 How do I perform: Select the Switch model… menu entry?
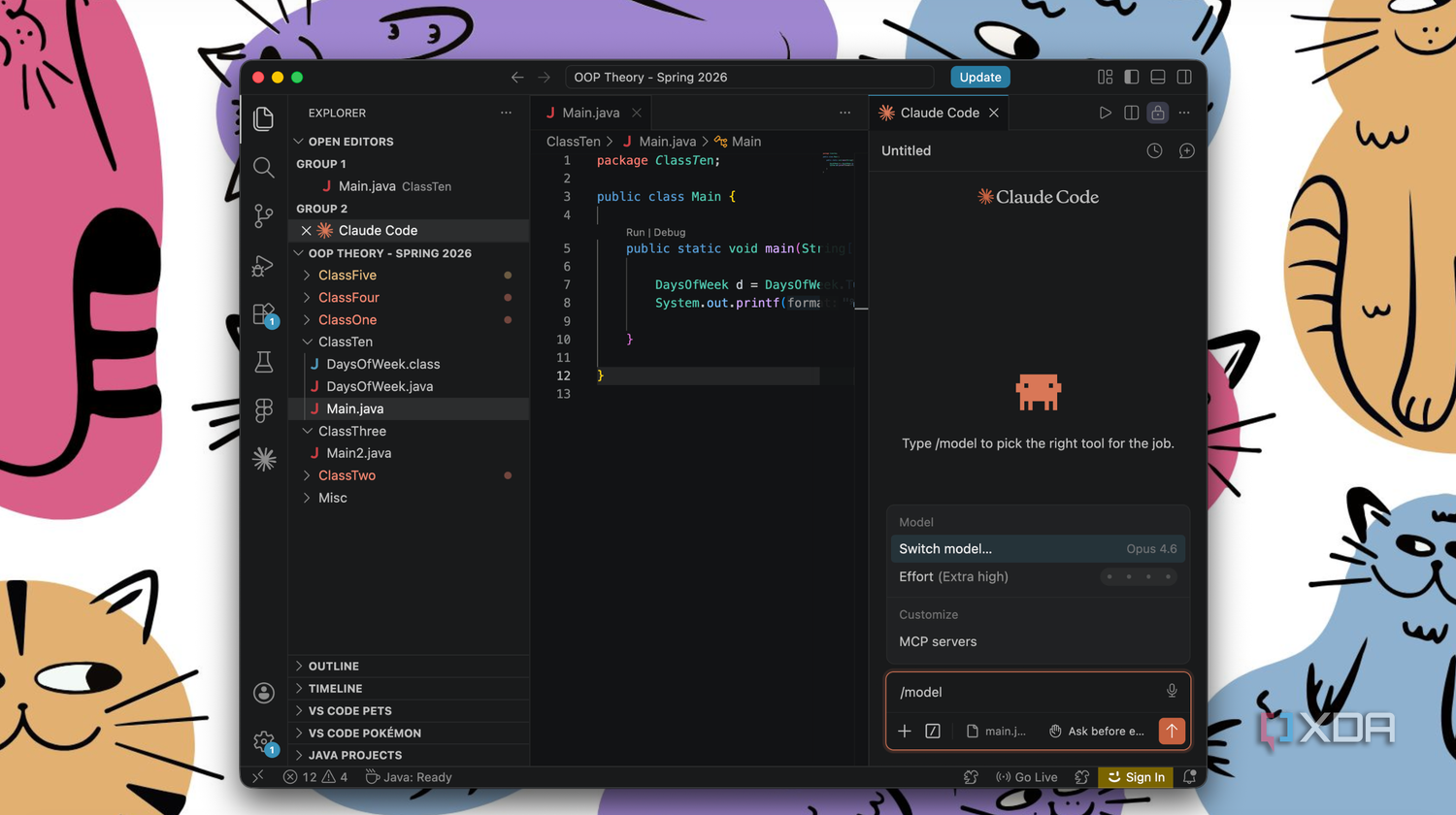point(1038,549)
